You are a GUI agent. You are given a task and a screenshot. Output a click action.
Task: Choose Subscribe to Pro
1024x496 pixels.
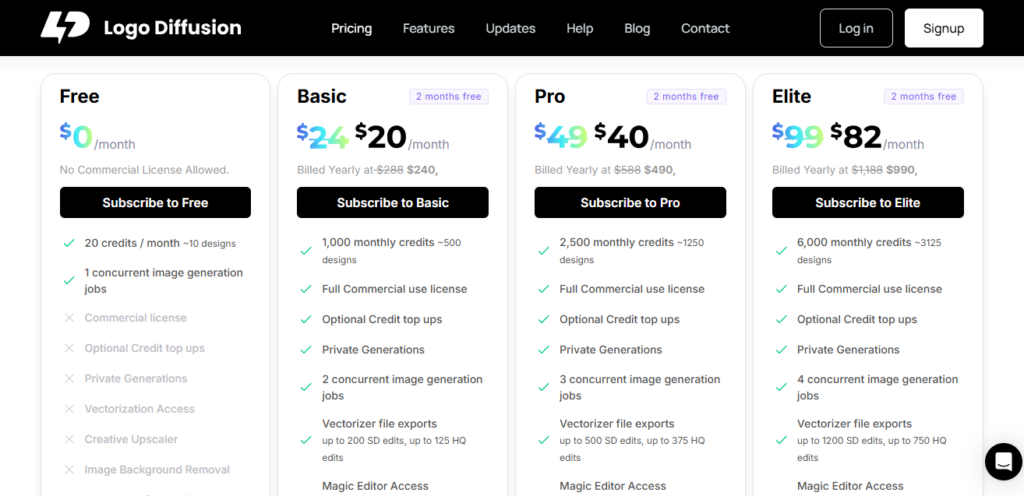coord(630,202)
